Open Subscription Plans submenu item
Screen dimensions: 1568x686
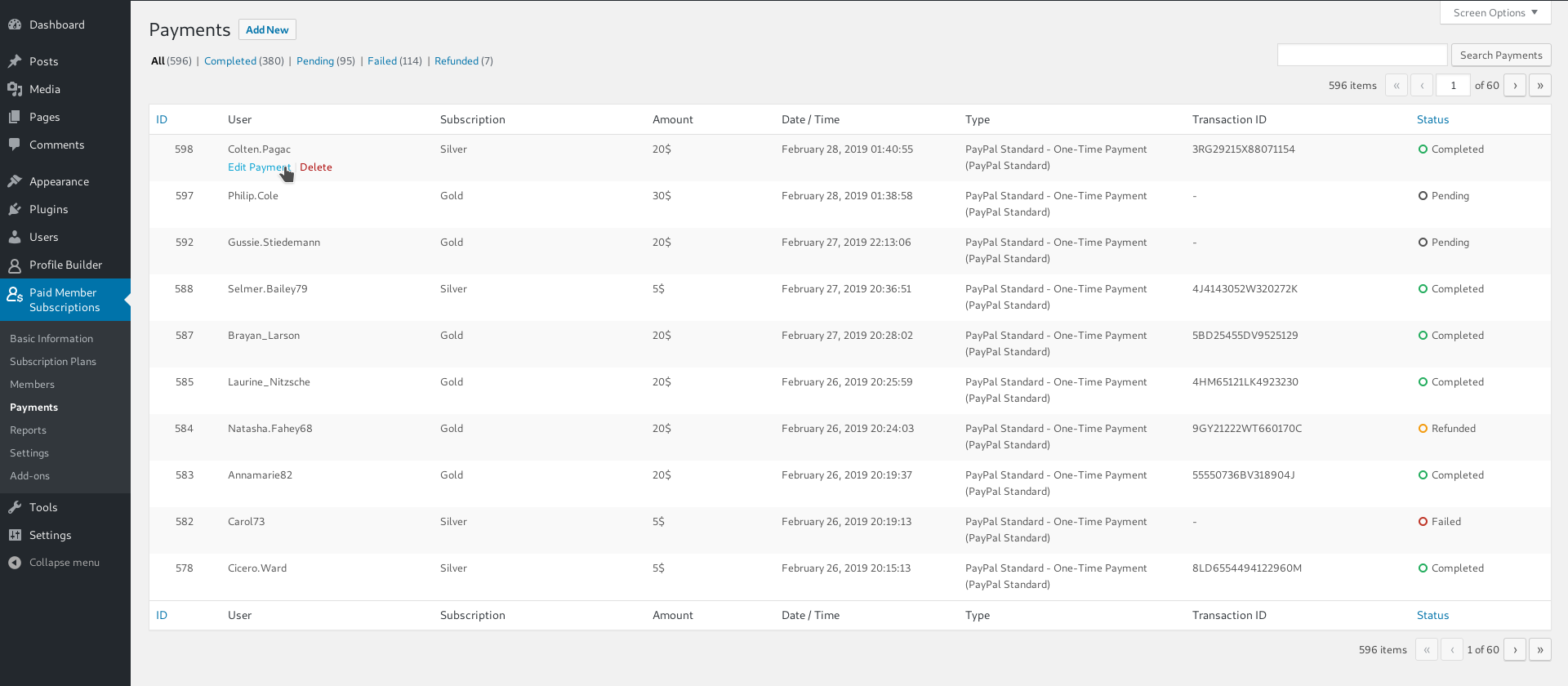53,362
